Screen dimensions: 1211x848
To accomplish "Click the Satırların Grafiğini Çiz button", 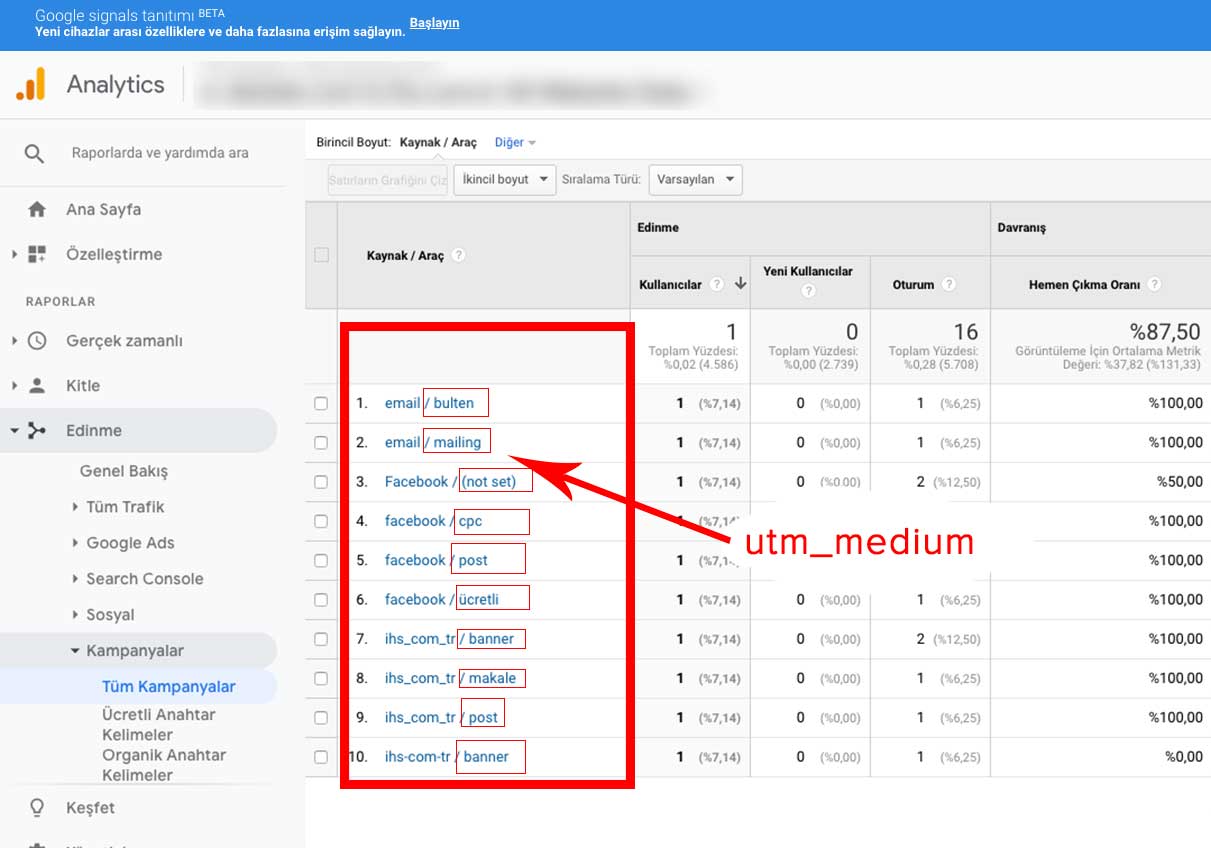I will pos(387,180).
